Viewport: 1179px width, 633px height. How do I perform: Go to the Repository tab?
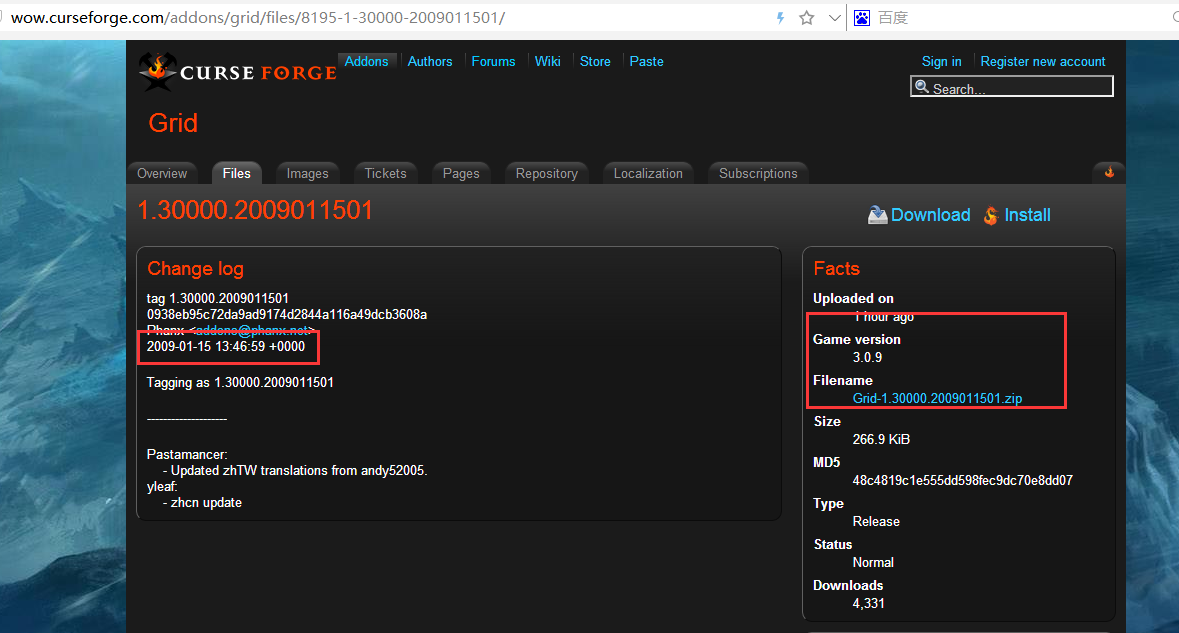546,173
